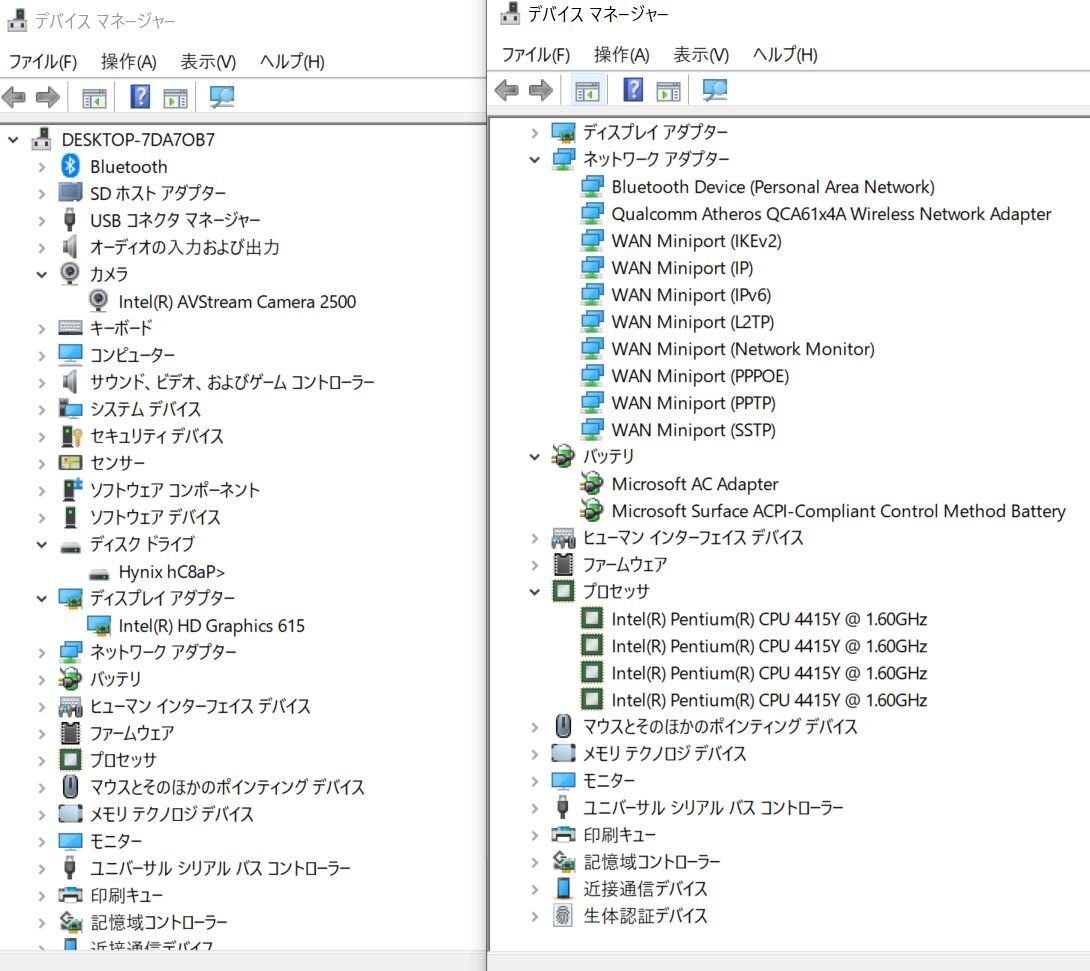Select WAN Miniport (PPPOE)
Image resolution: width=1090 pixels, height=971 pixels.
700,375
